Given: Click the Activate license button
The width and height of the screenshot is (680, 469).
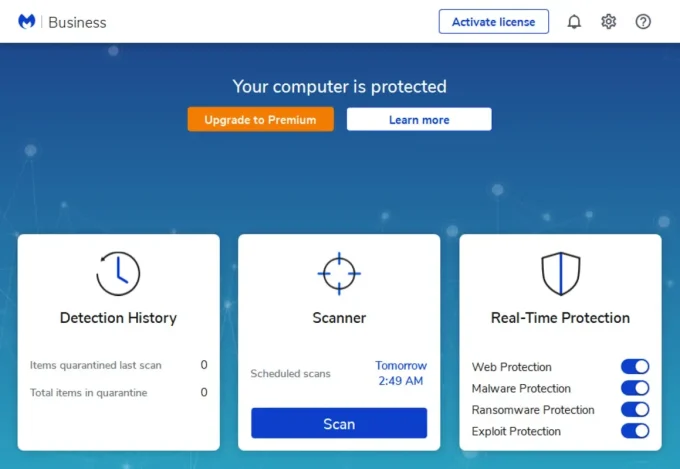Looking at the screenshot, I should [x=494, y=22].
